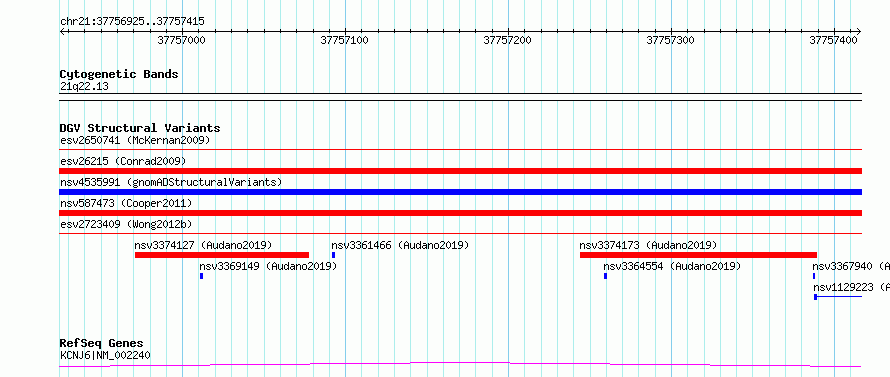This screenshot has height=377, width=890.
Task: Open esv2723409 (Wong2012b) variant label
Action: pos(126,224)
